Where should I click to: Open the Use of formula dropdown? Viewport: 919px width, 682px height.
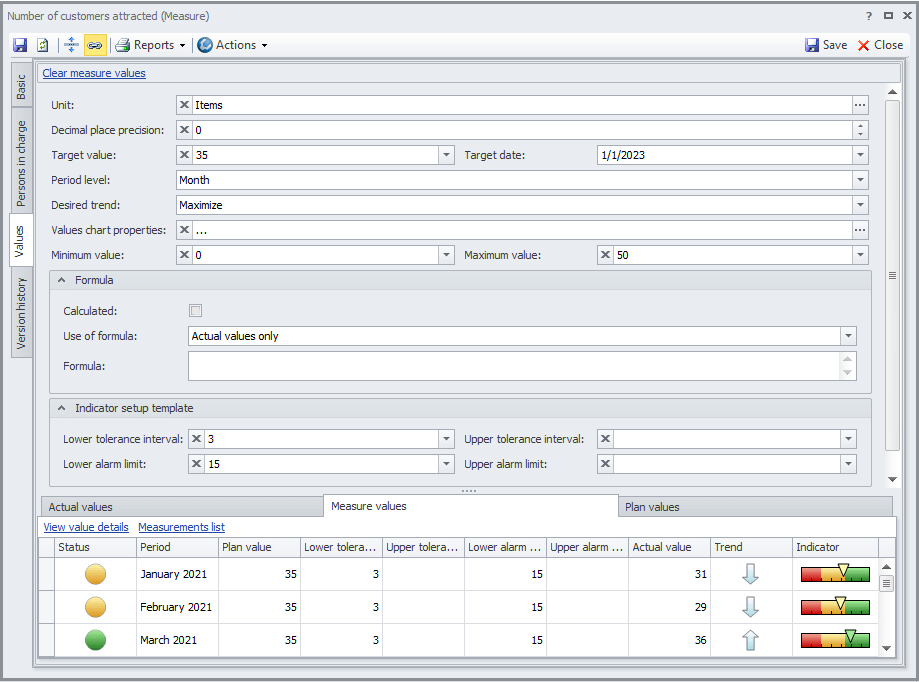point(848,336)
